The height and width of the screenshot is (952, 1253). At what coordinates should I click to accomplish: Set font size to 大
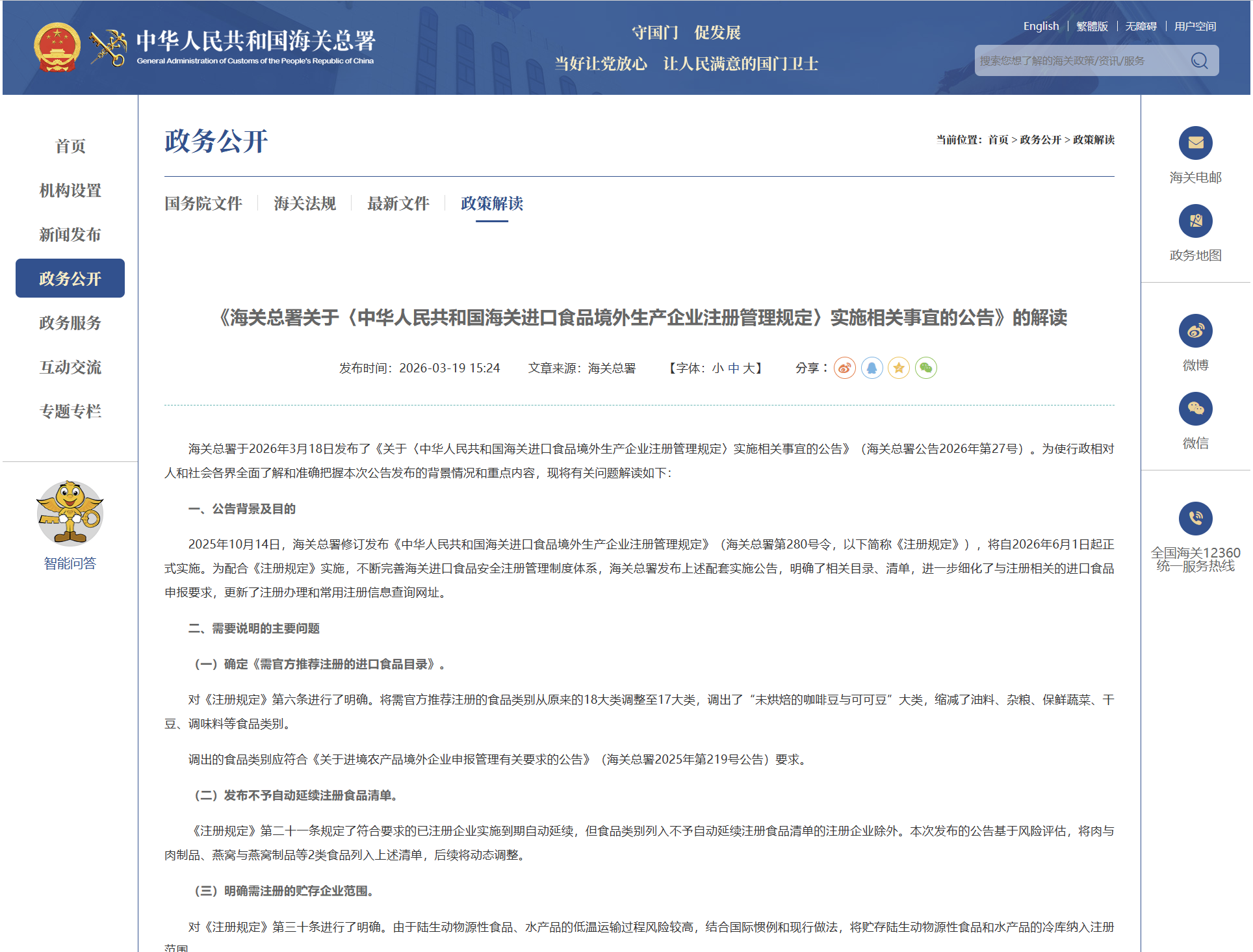click(749, 368)
